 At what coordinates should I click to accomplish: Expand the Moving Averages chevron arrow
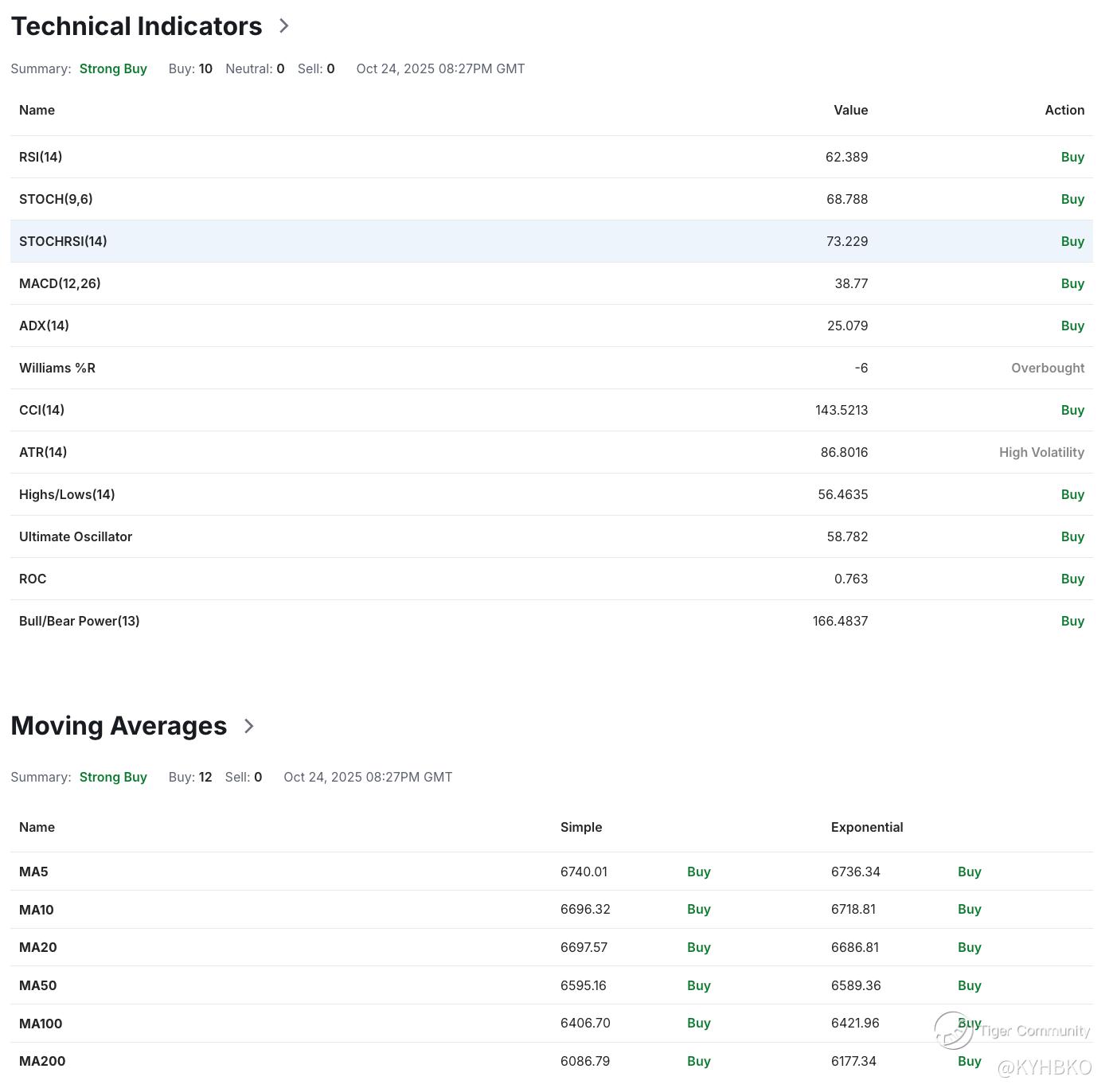[x=249, y=726]
